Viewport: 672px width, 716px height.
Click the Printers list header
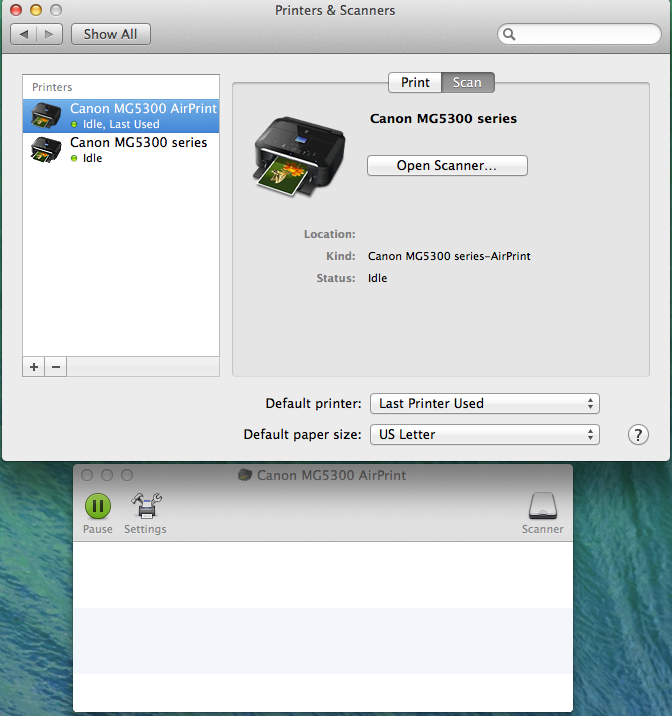tap(52, 87)
